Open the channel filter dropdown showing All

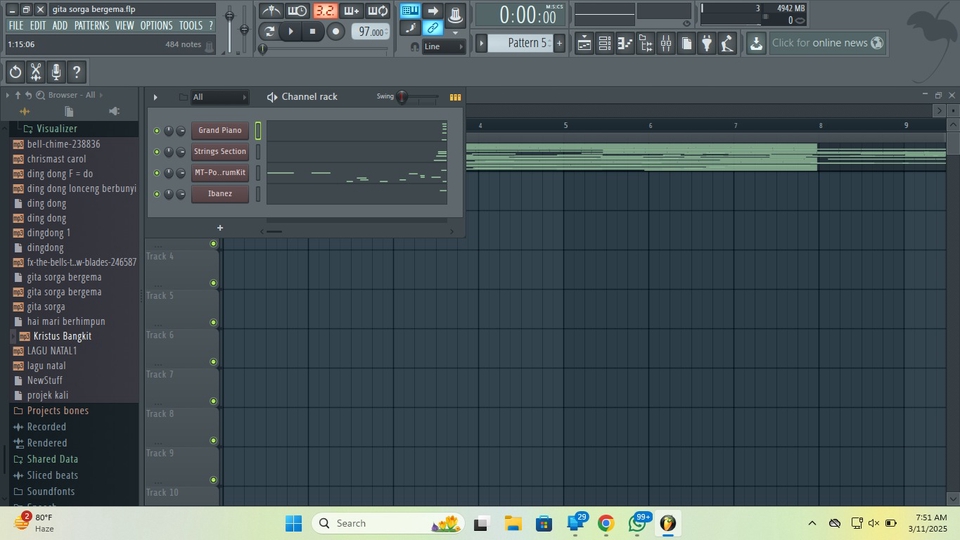tap(219, 97)
